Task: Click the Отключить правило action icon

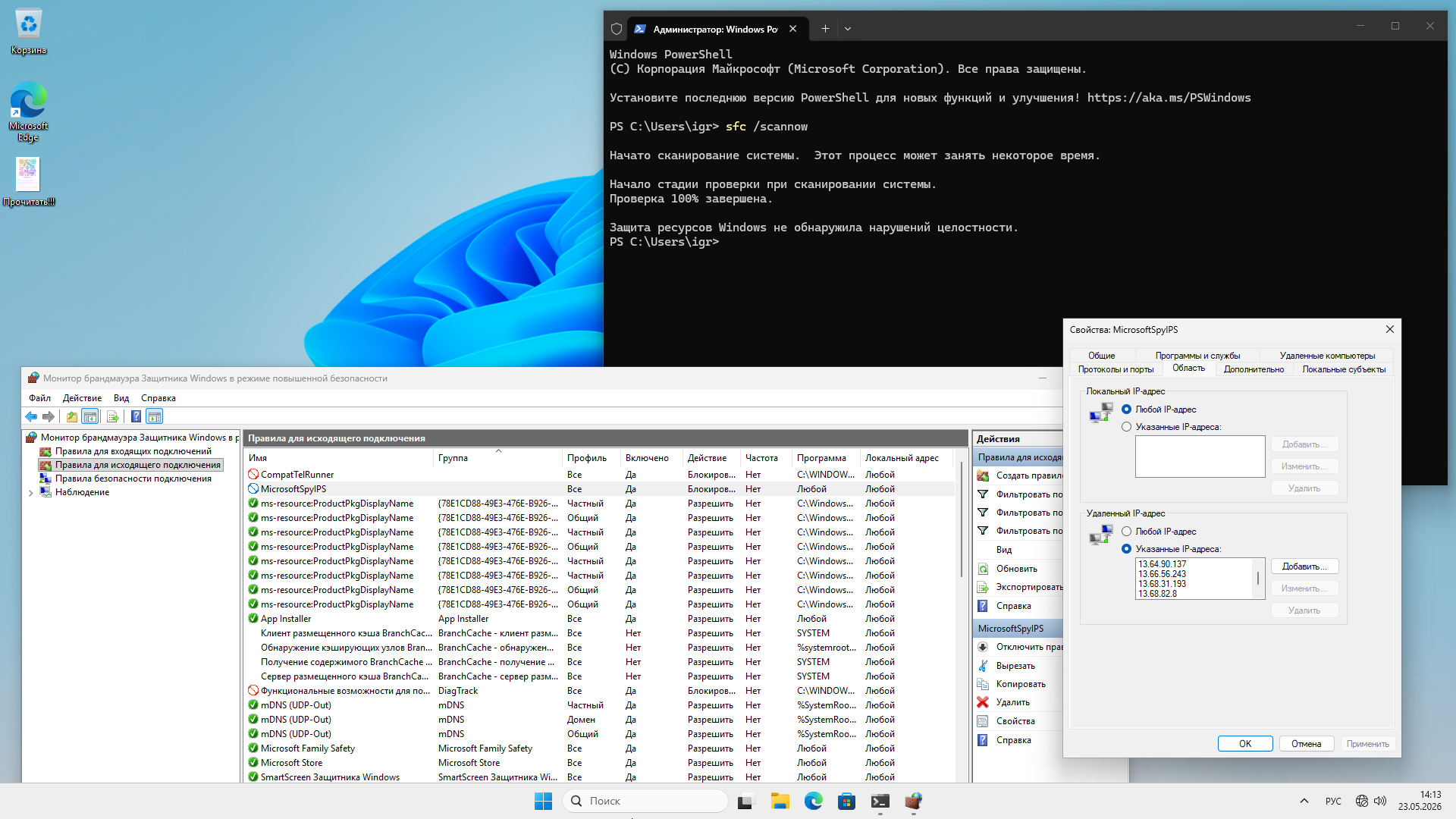Action: pos(983,647)
